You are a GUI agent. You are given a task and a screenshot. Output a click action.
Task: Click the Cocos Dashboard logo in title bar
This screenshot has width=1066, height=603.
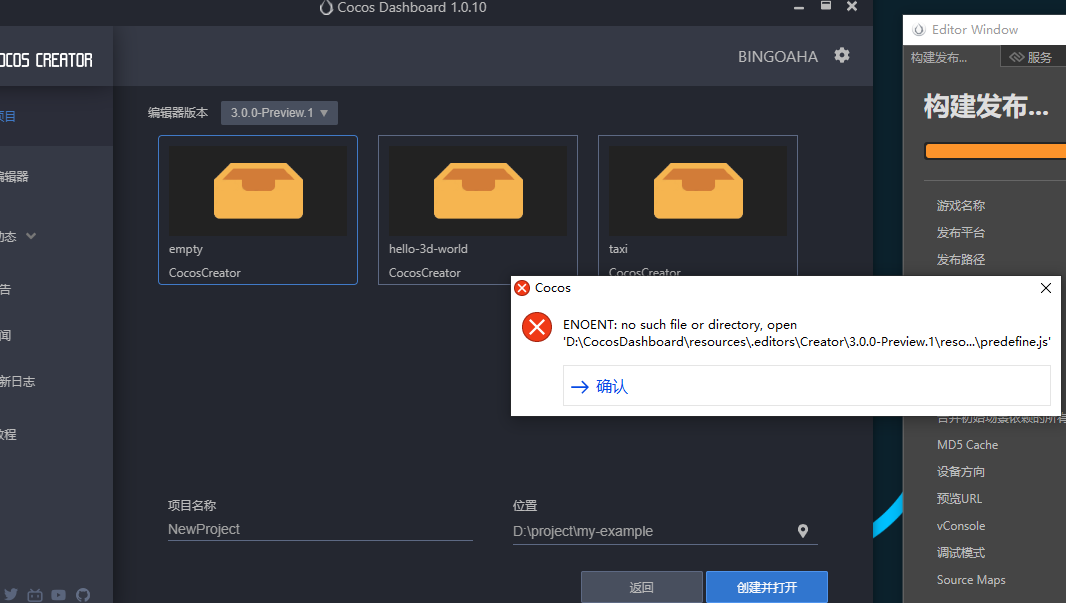326,7
